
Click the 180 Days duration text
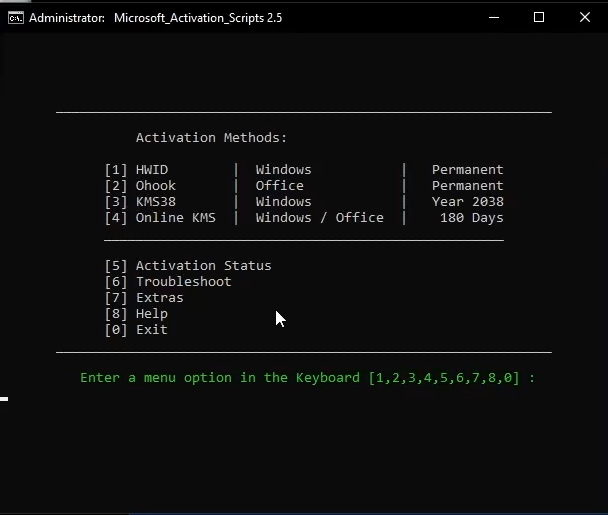pyautogui.click(x=471, y=218)
